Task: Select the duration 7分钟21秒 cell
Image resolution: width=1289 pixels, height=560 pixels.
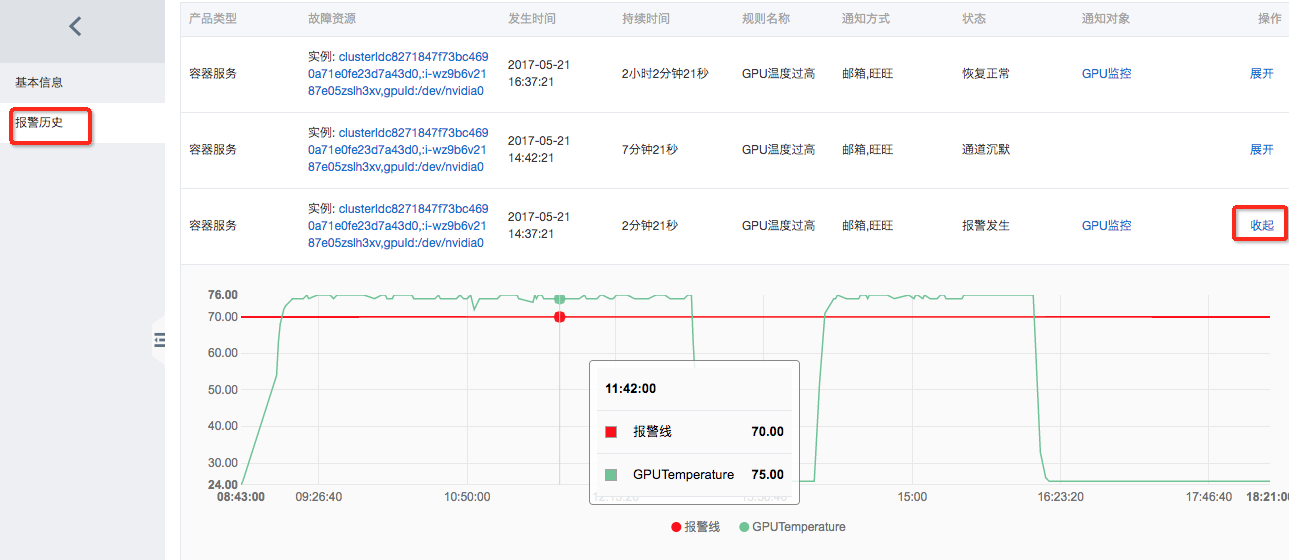Action: click(x=650, y=150)
